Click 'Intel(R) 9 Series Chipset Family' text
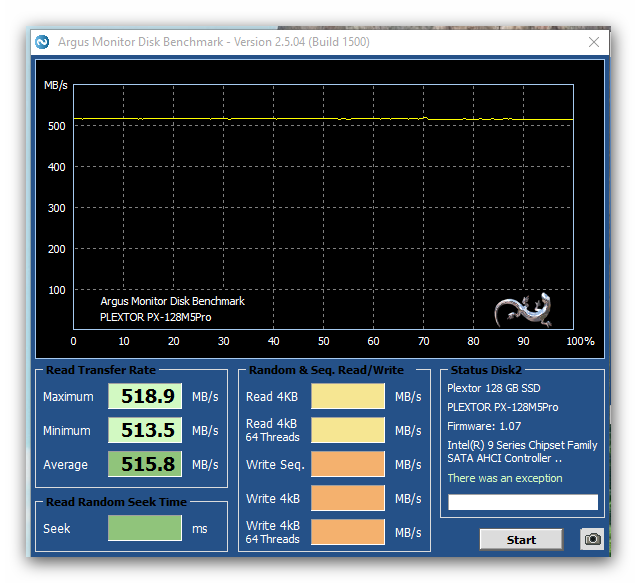This screenshot has width=637, height=583. (x=522, y=445)
